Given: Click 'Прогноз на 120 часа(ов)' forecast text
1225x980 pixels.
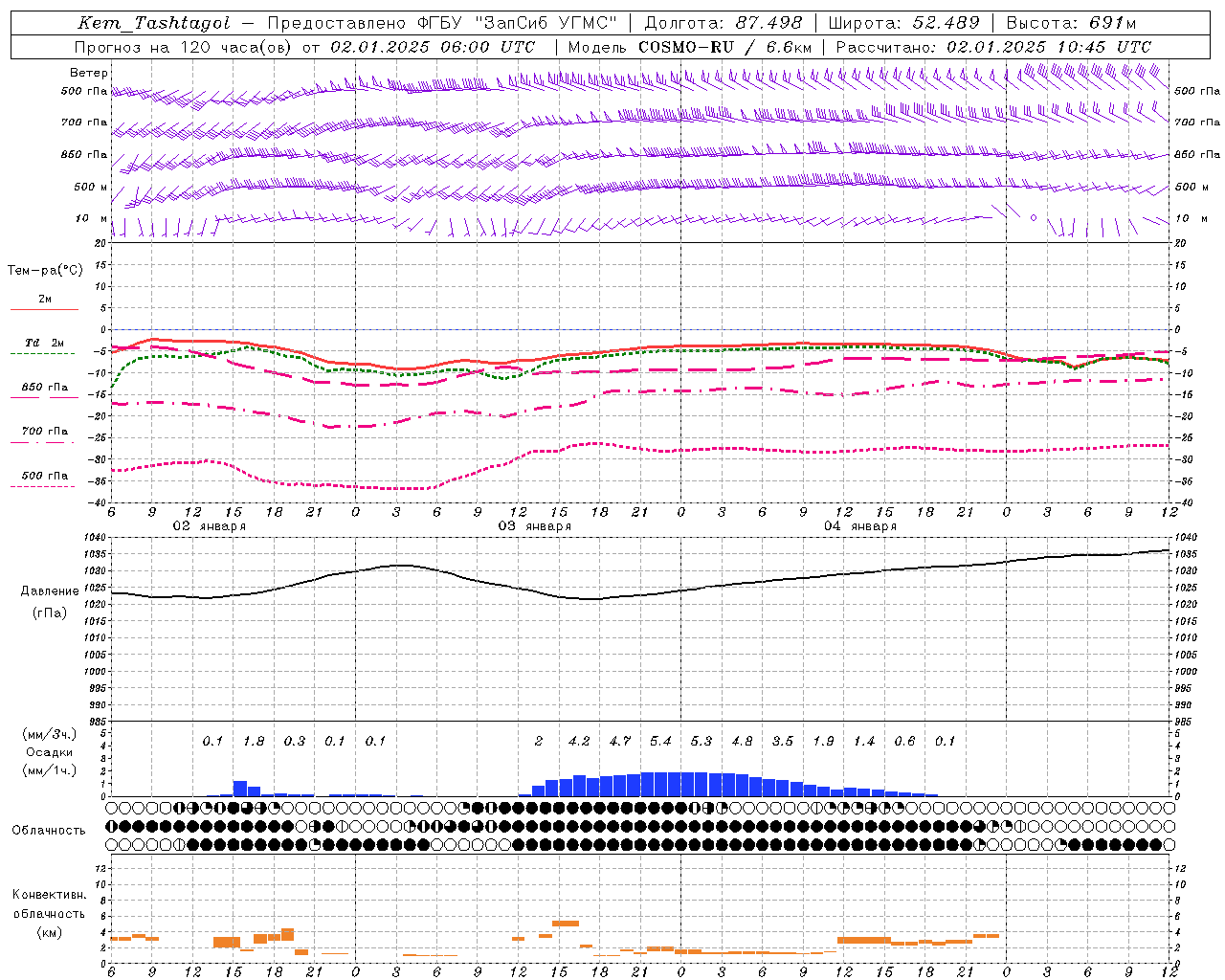Looking at the screenshot, I should 185,47.
